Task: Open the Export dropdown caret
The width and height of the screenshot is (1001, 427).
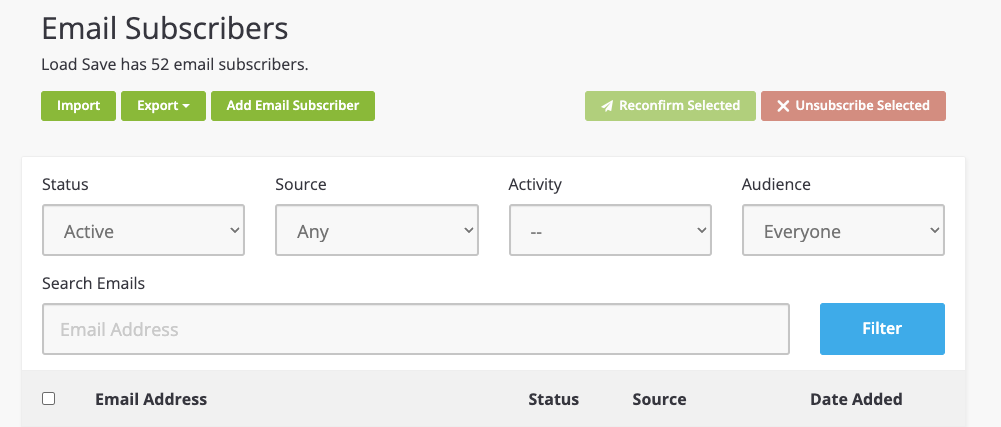Action: [186, 106]
